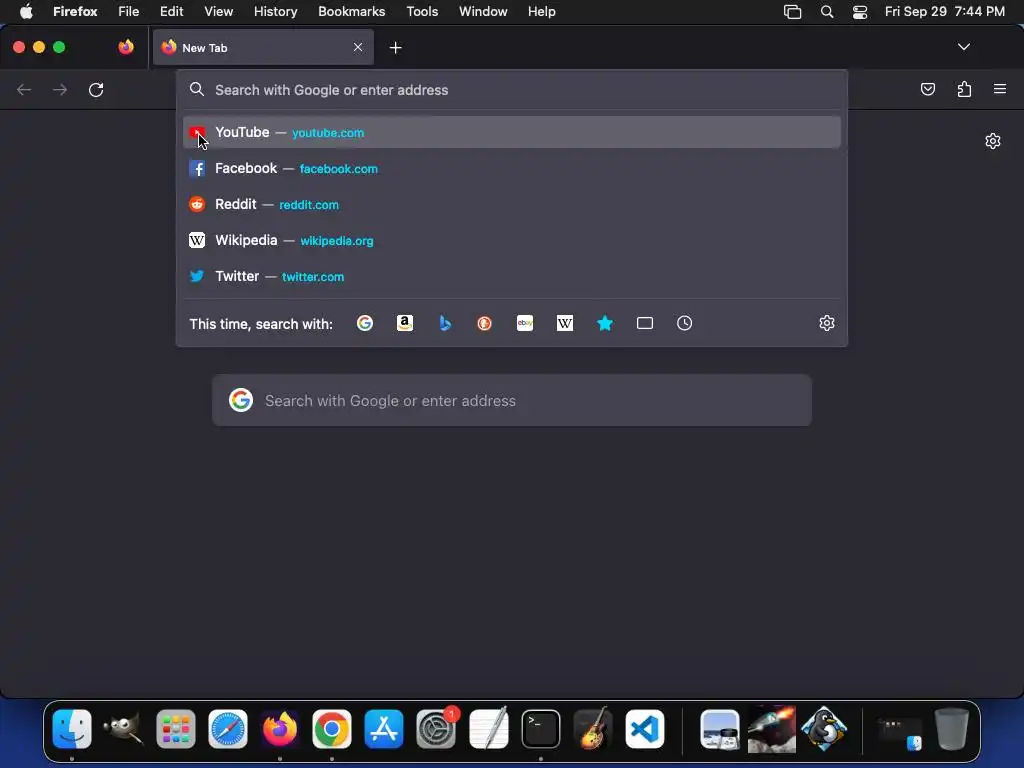1024x768 pixels.
Task: Launch GarageBand from the Dock
Action: click(x=592, y=729)
